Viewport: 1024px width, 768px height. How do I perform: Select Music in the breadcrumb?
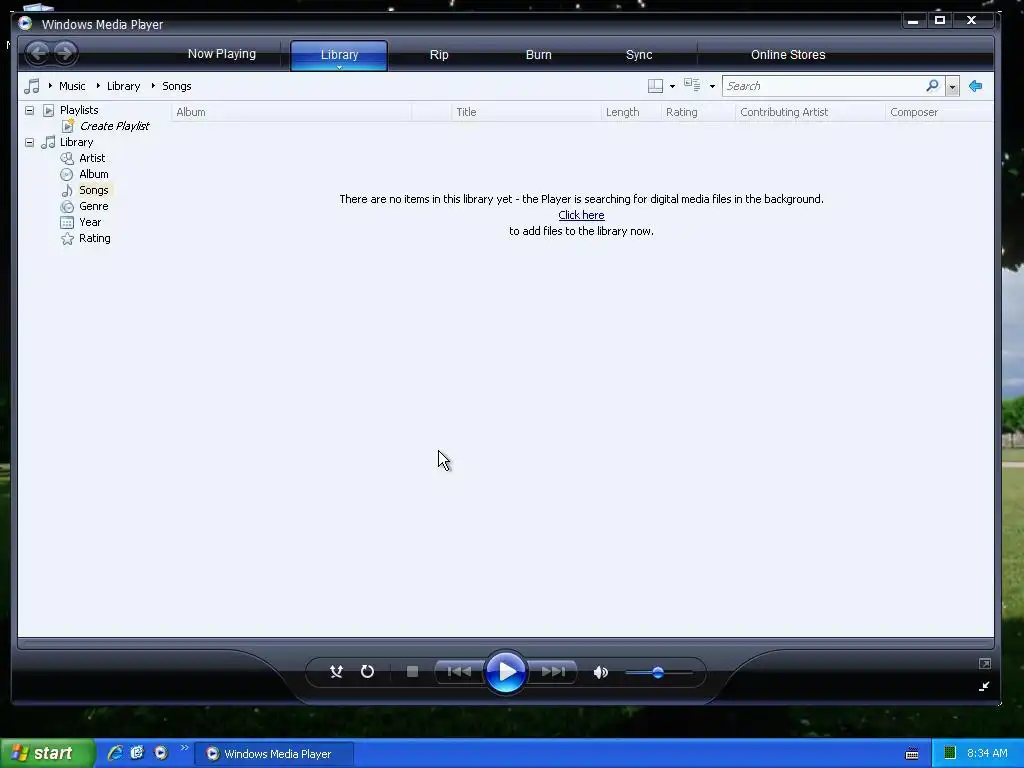(x=72, y=86)
